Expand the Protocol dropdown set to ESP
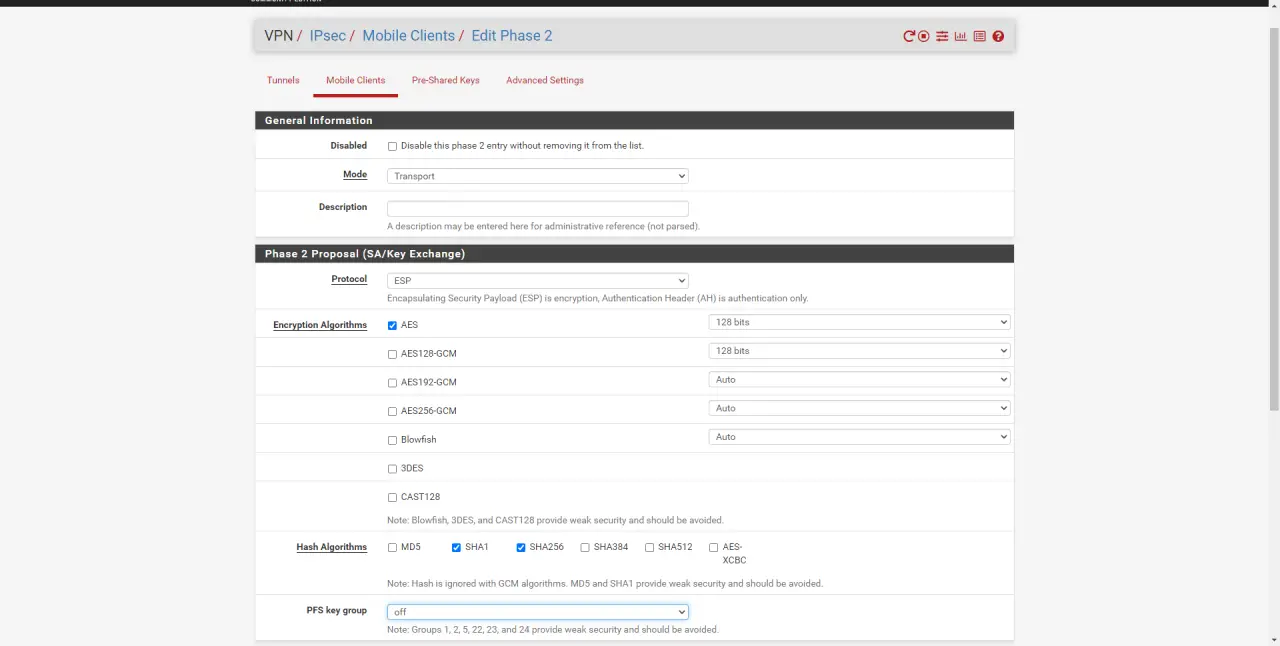The width and height of the screenshot is (1280, 646). pos(537,281)
